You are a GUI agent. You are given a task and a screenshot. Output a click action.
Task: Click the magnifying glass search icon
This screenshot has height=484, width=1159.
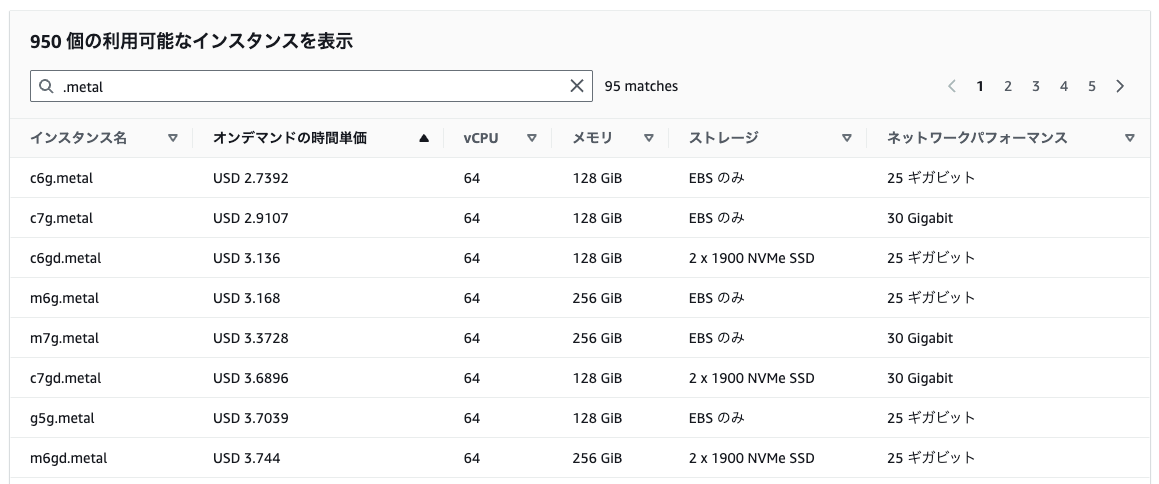pyautogui.click(x=46, y=86)
